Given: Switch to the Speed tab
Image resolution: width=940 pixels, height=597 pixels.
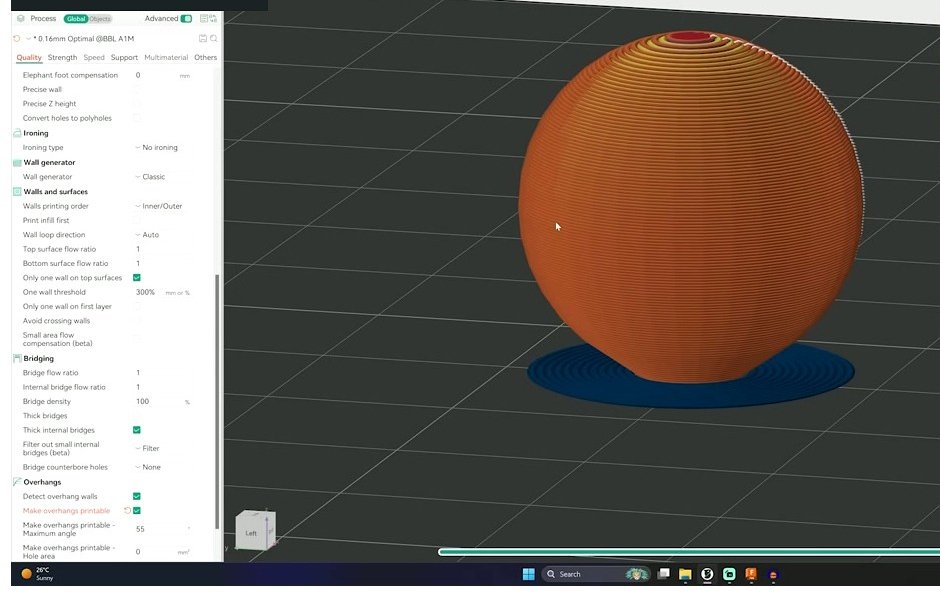Looking at the screenshot, I should click(x=94, y=58).
